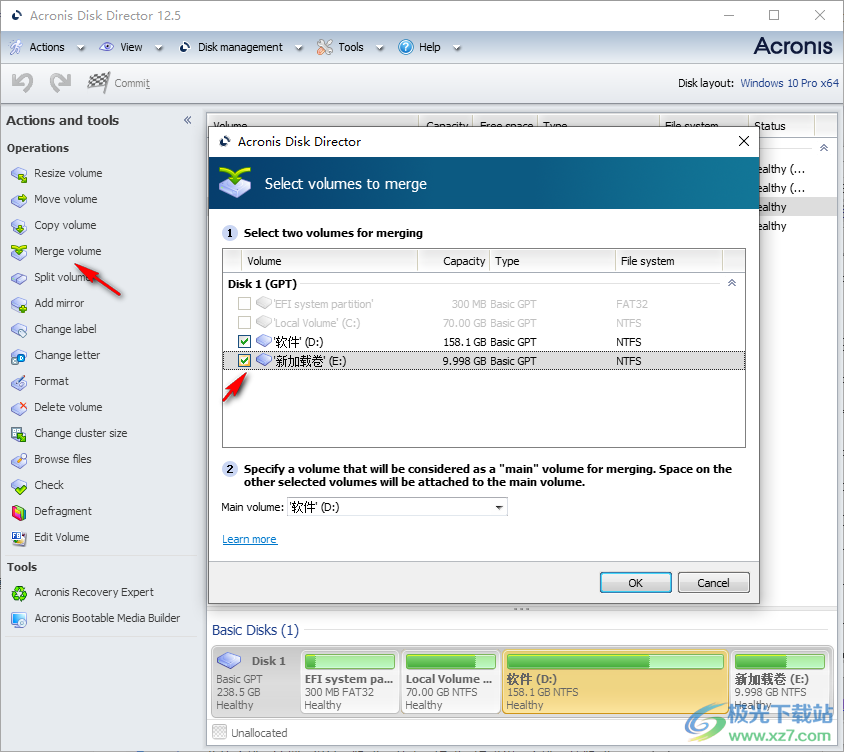Select the 软件 (D:) disk block
Viewport: 844px width, 752px height.
[615, 682]
